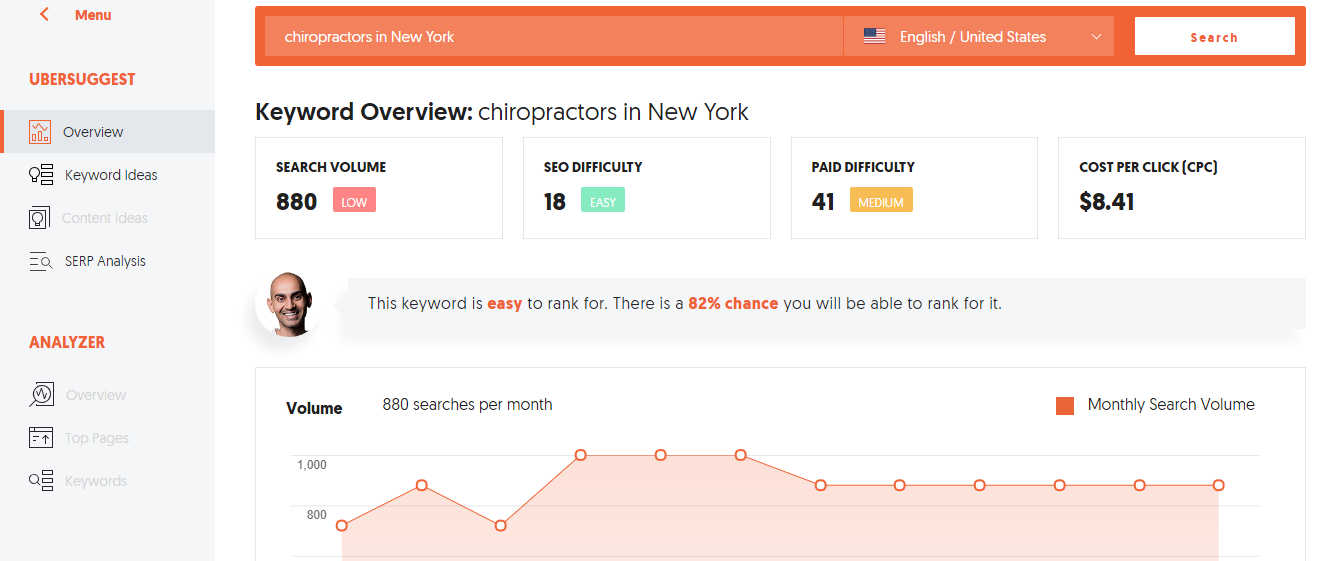Select Overview under Ubersuggest

(x=107, y=132)
